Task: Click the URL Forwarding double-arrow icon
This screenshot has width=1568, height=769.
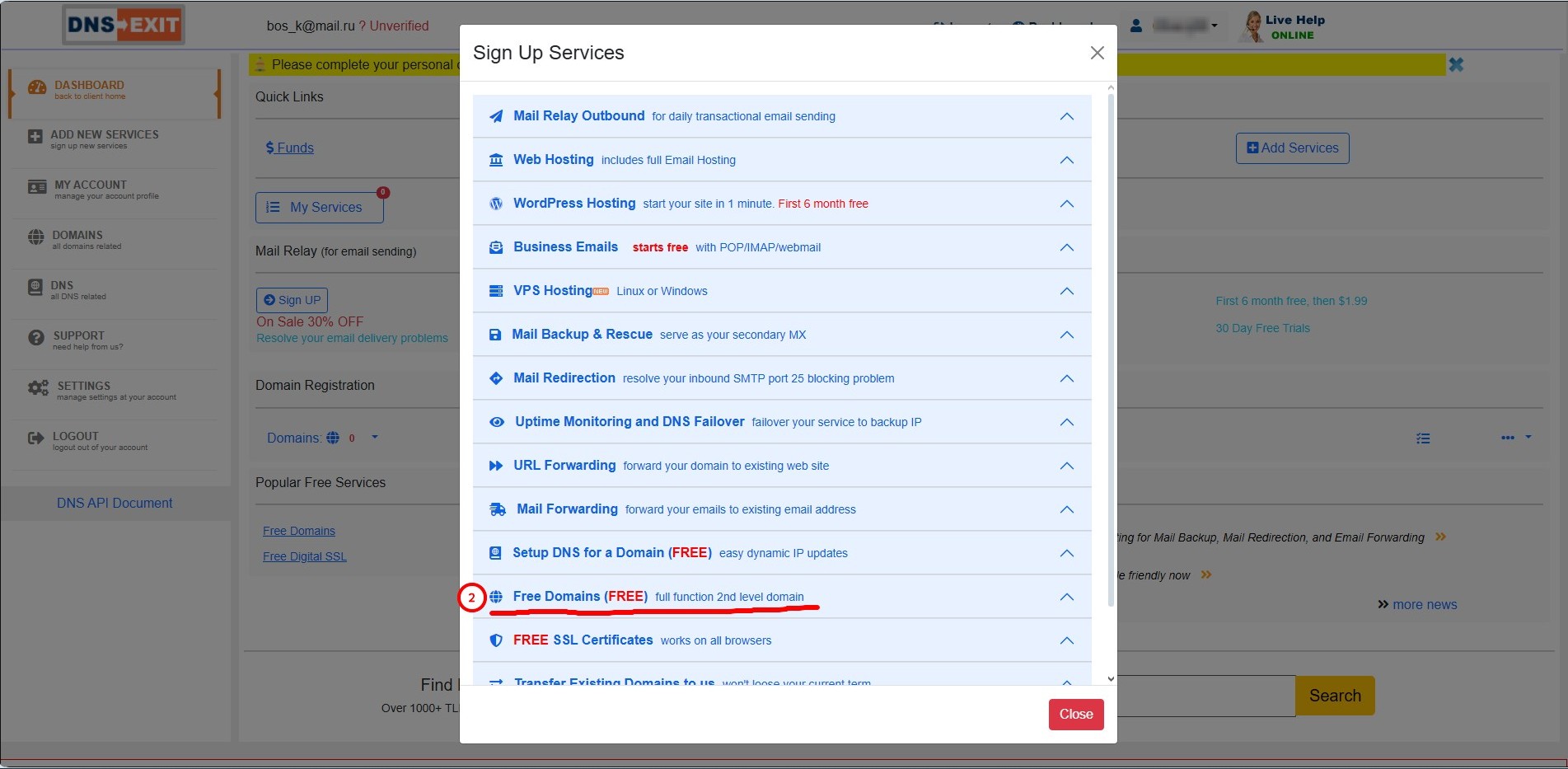Action: pyautogui.click(x=496, y=466)
